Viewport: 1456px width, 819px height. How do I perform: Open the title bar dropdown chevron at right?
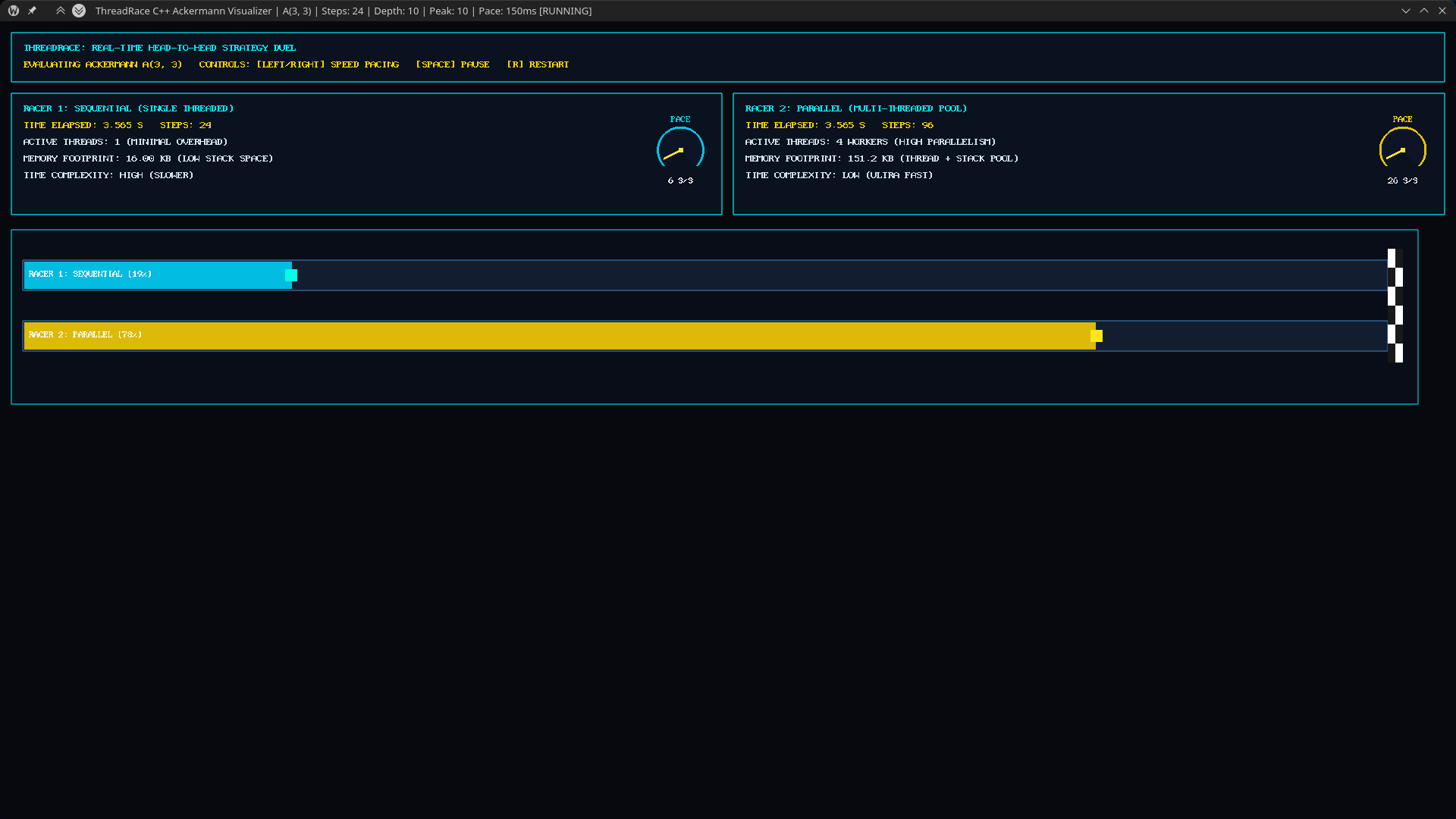1406,11
